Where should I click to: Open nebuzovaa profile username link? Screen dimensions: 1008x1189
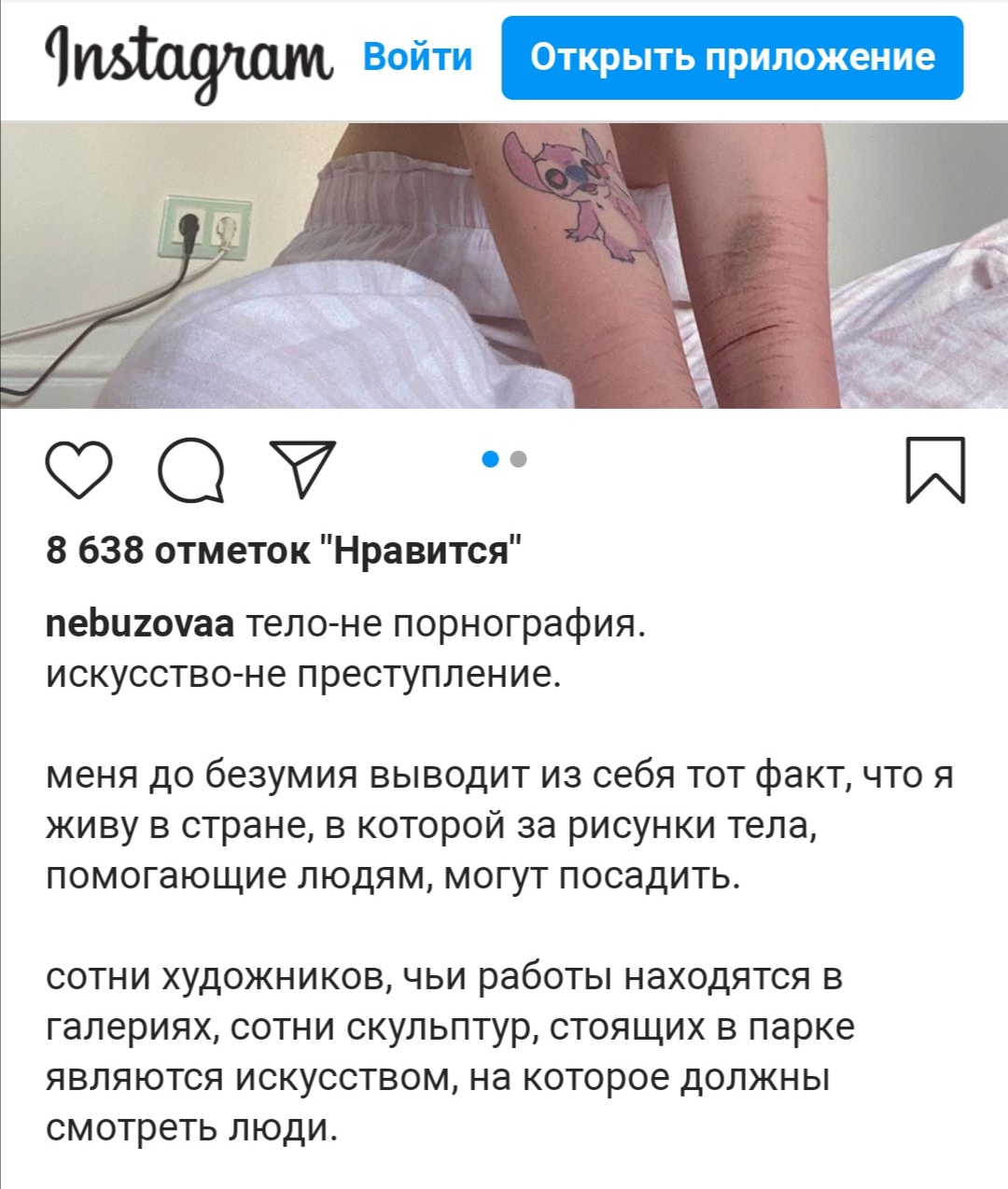(x=140, y=622)
